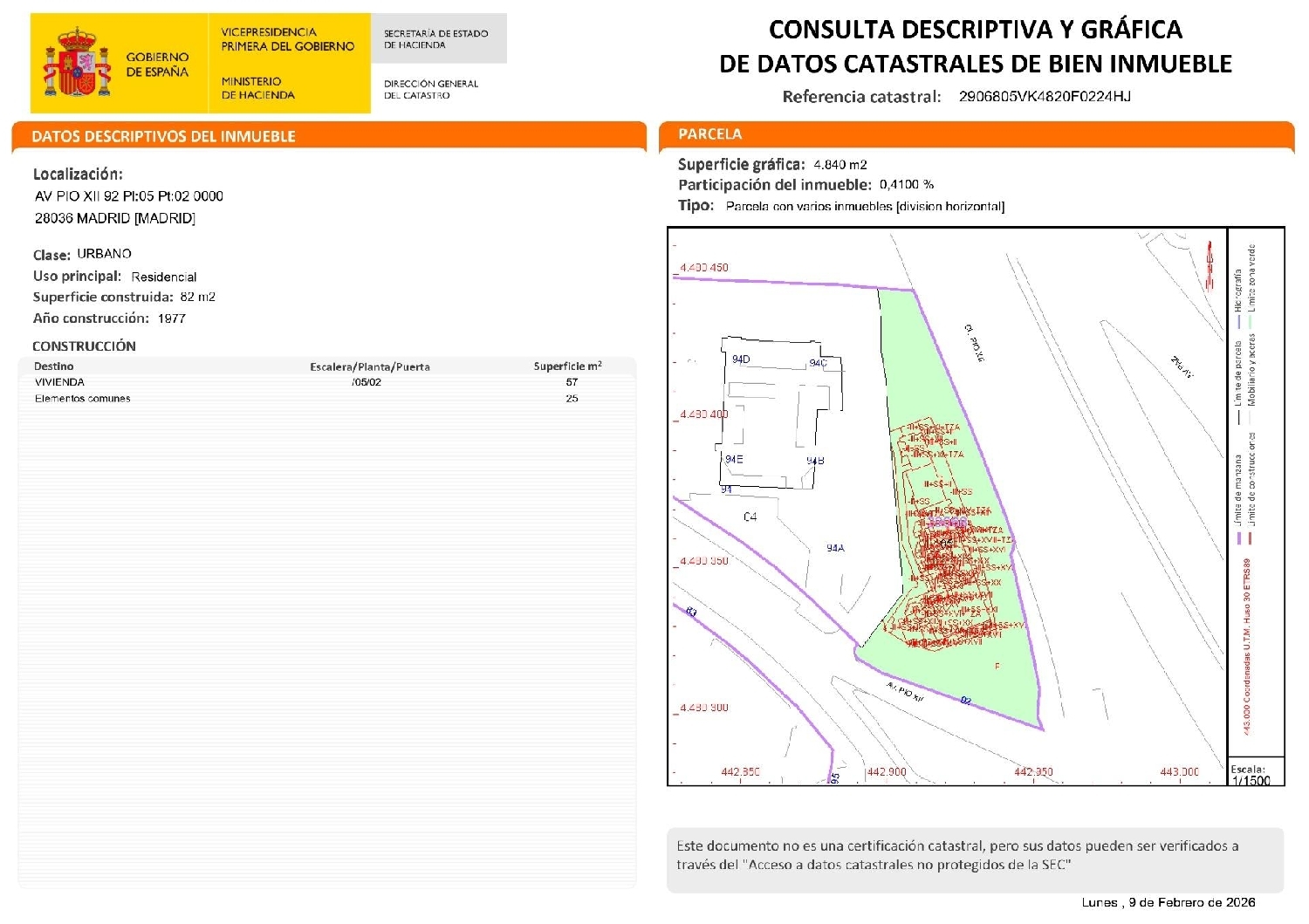This screenshot has width=1309, height=924.
Task: Click the 94A label on the map
Action: click(x=835, y=548)
